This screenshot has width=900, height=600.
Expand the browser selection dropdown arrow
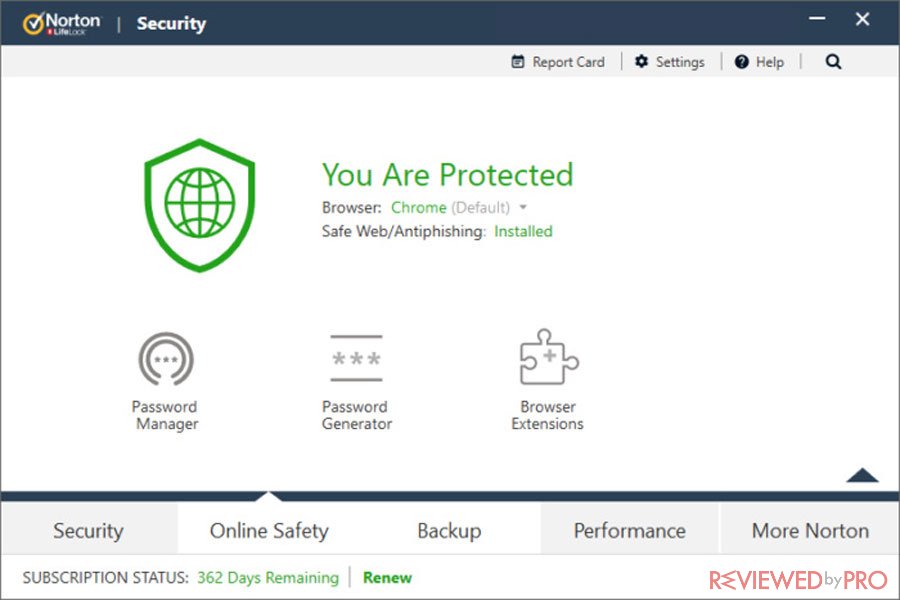(523, 207)
